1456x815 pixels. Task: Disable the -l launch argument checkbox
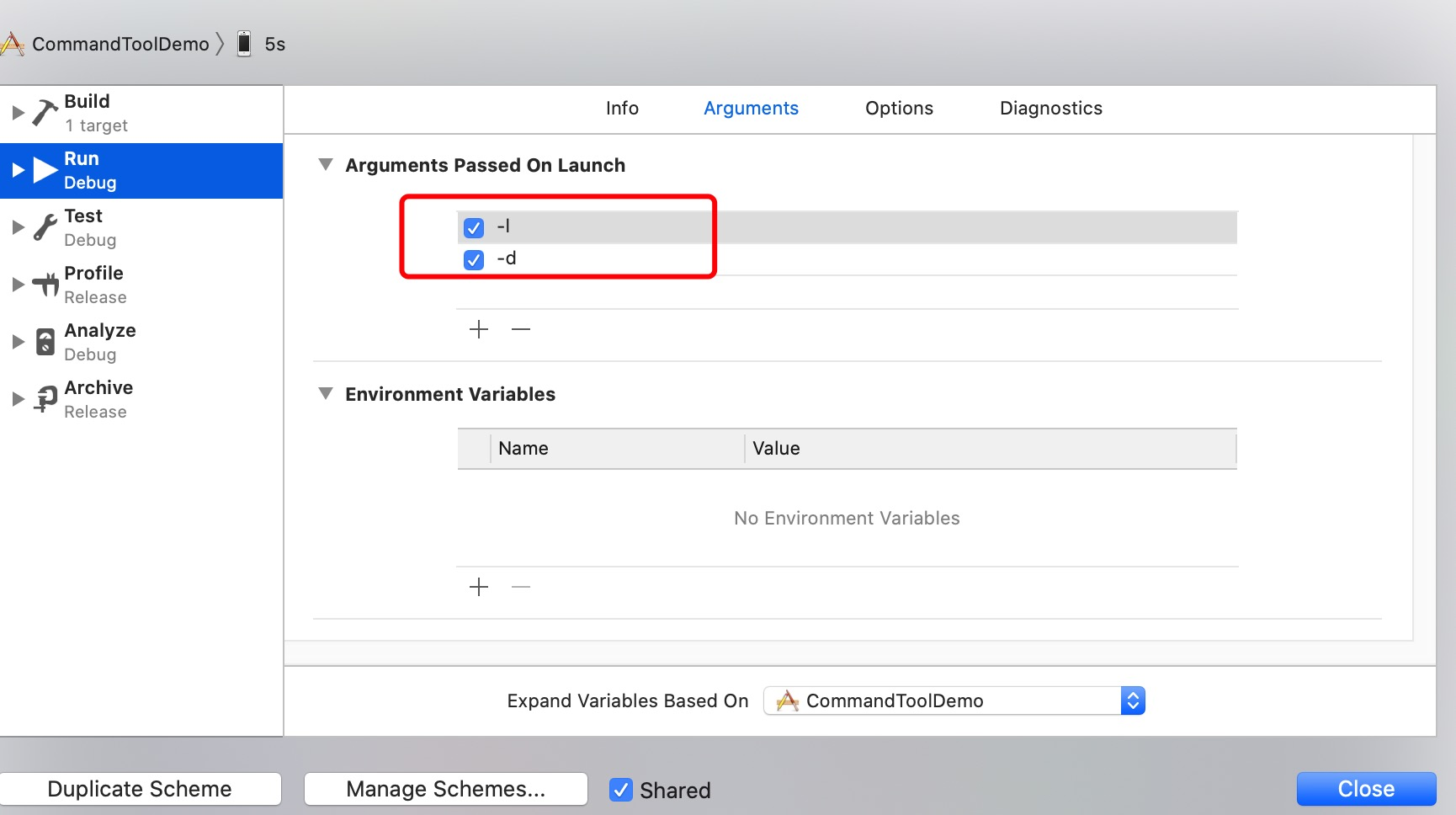tap(474, 227)
